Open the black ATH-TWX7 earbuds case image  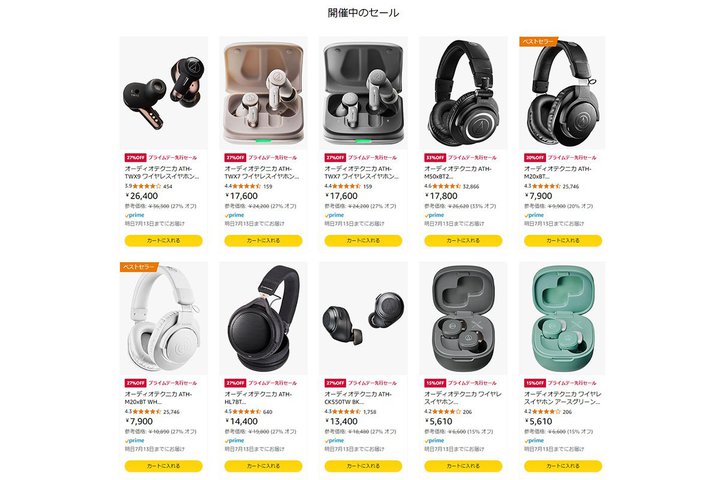[363, 93]
